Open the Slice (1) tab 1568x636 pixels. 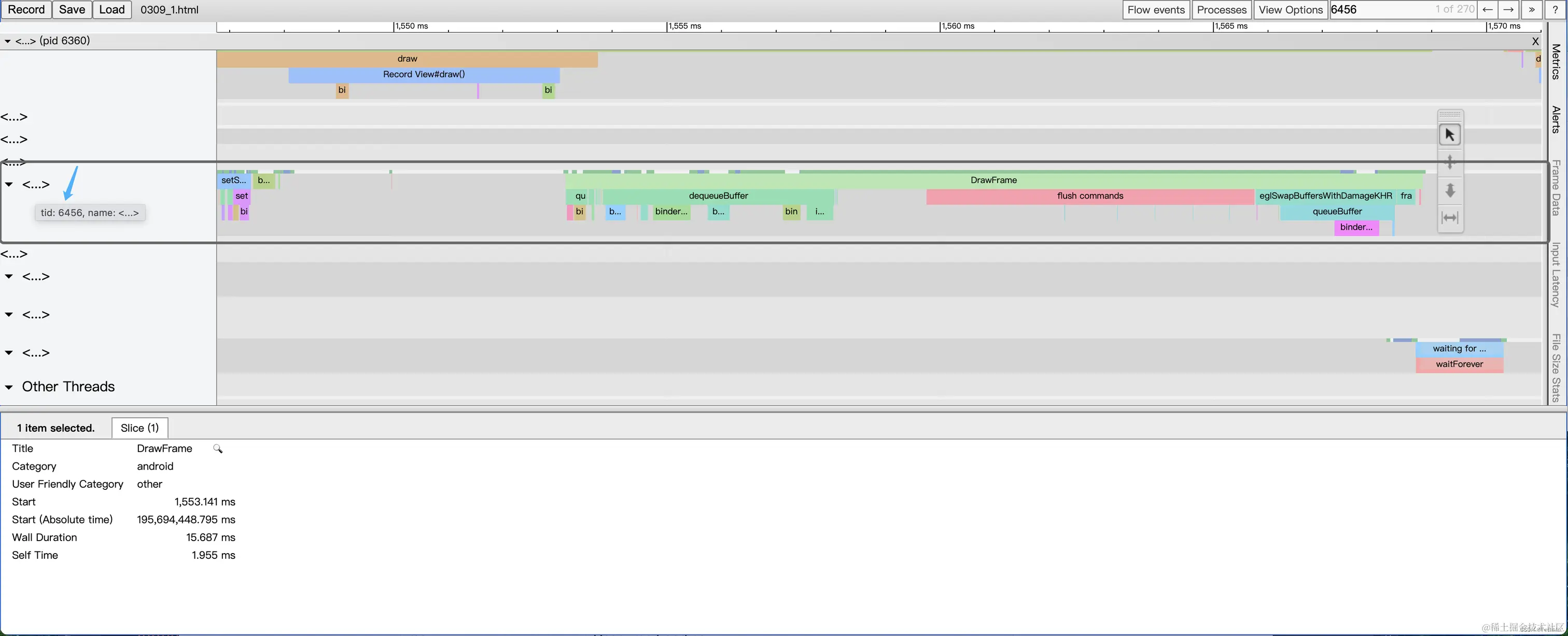point(139,428)
